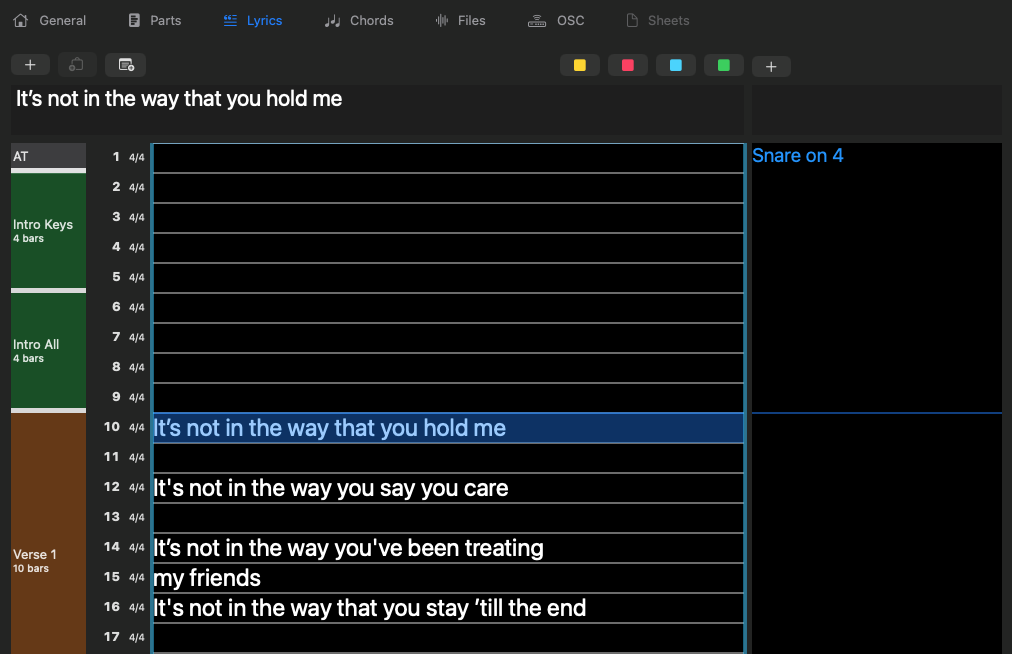Select the green color swatch

pos(723,64)
